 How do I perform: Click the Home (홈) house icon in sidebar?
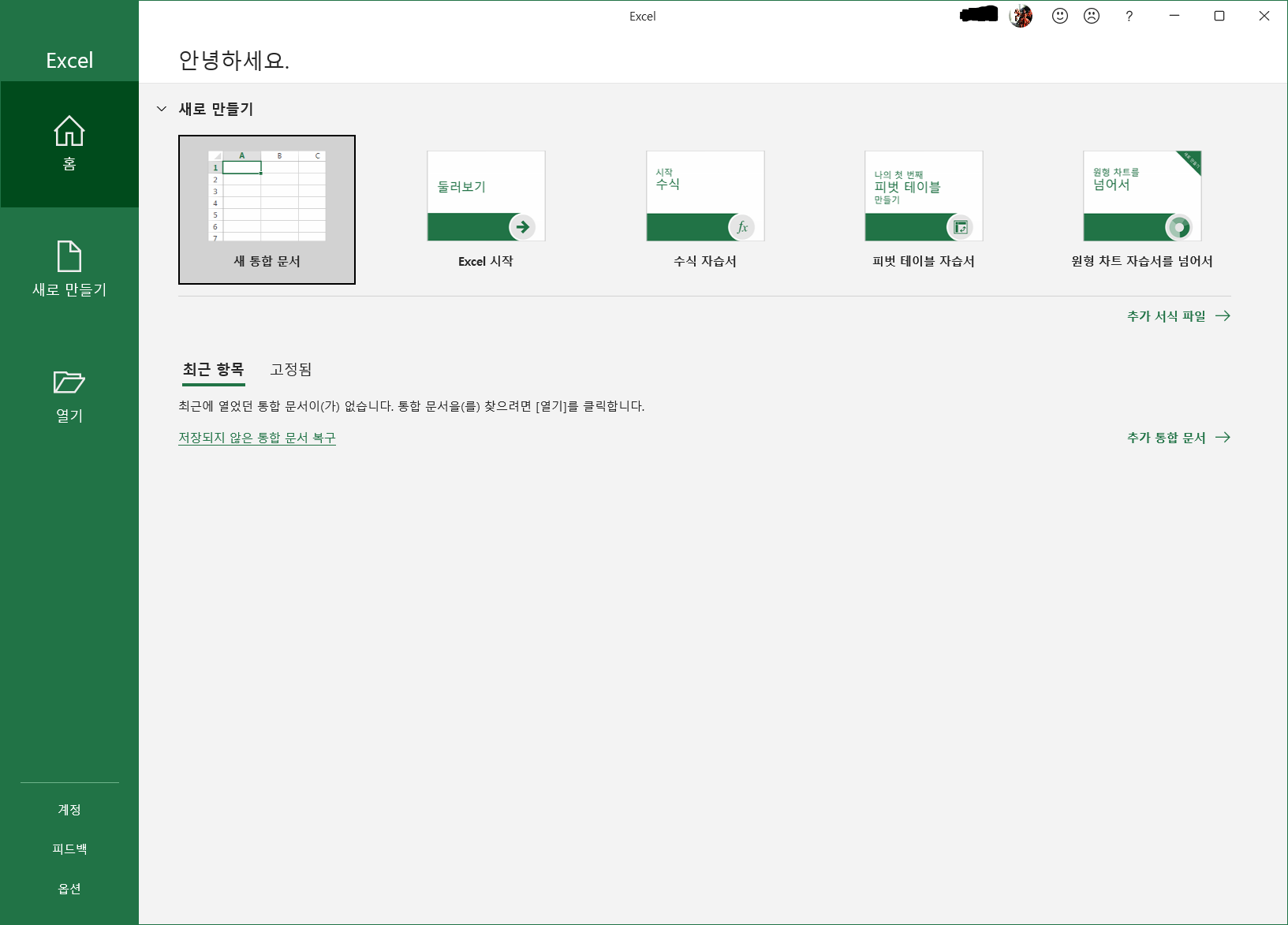(69, 131)
